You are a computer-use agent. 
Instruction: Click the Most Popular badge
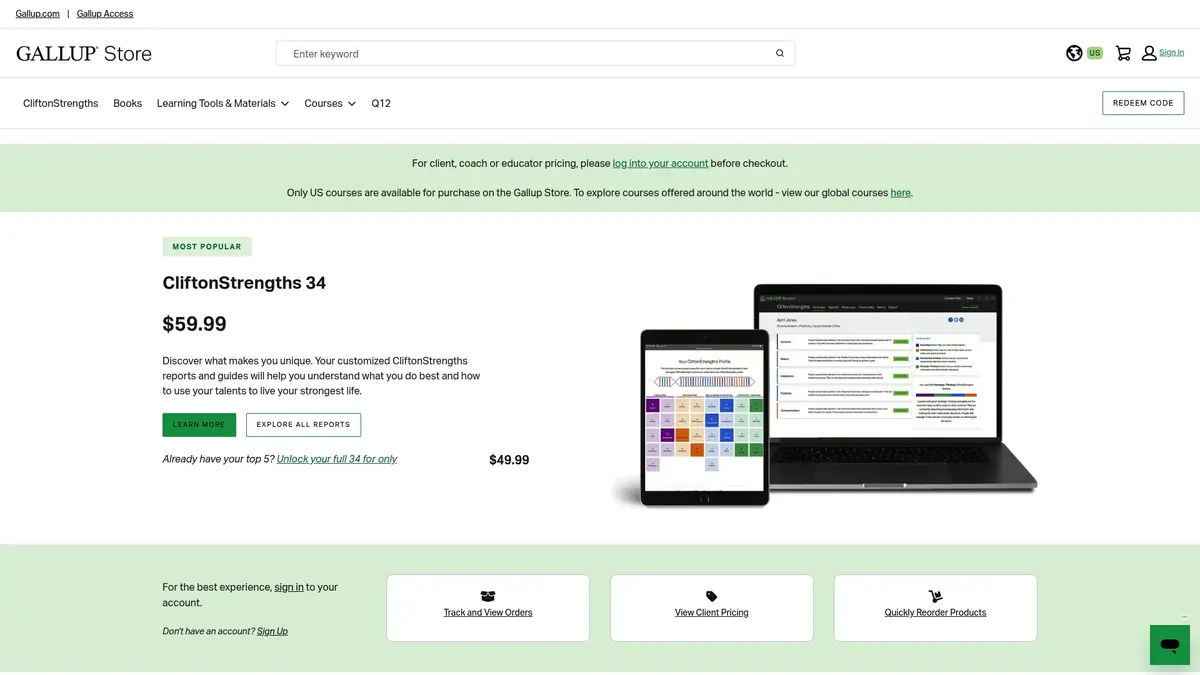pos(207,247)
